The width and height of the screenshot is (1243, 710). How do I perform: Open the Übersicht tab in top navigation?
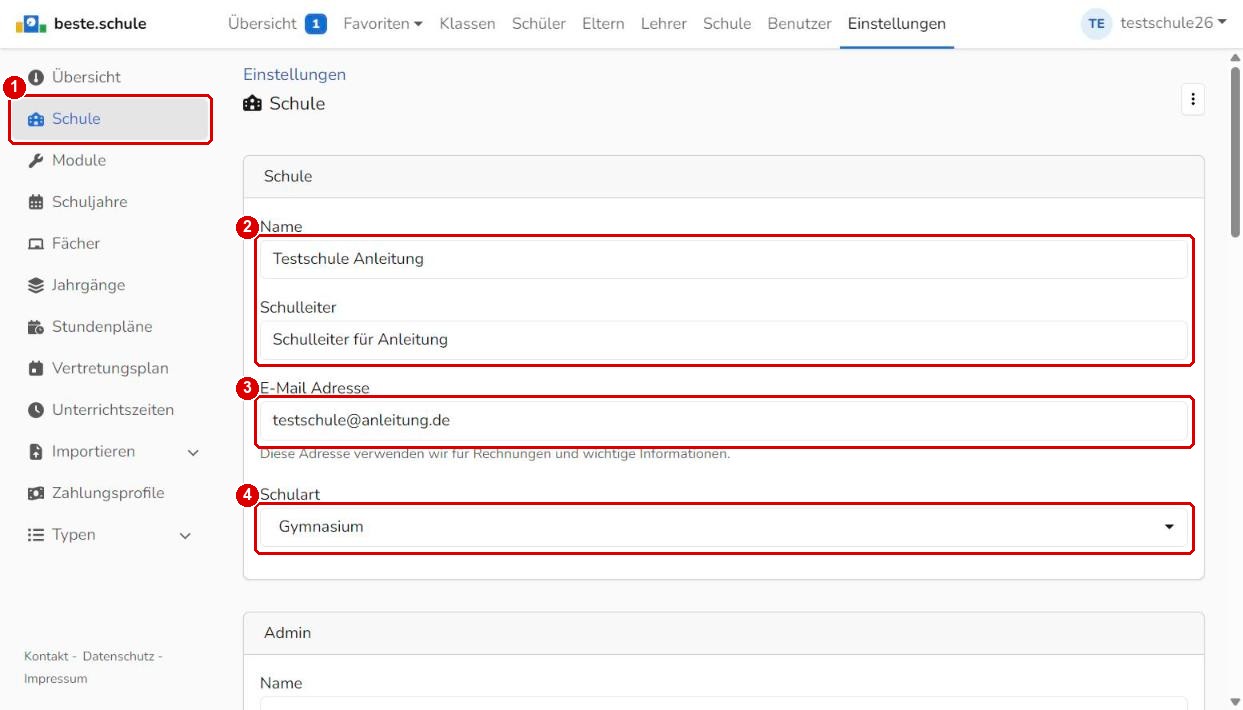[x=263, y=24]
